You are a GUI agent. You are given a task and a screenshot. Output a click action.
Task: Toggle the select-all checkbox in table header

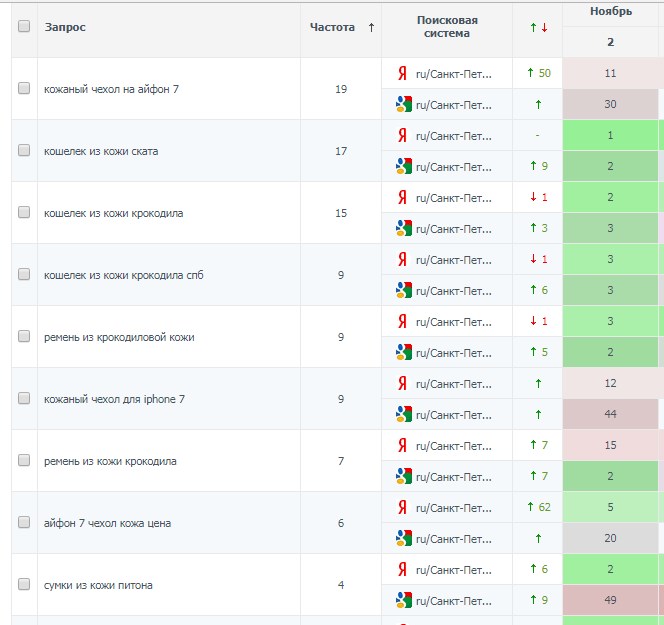point(24,26)
